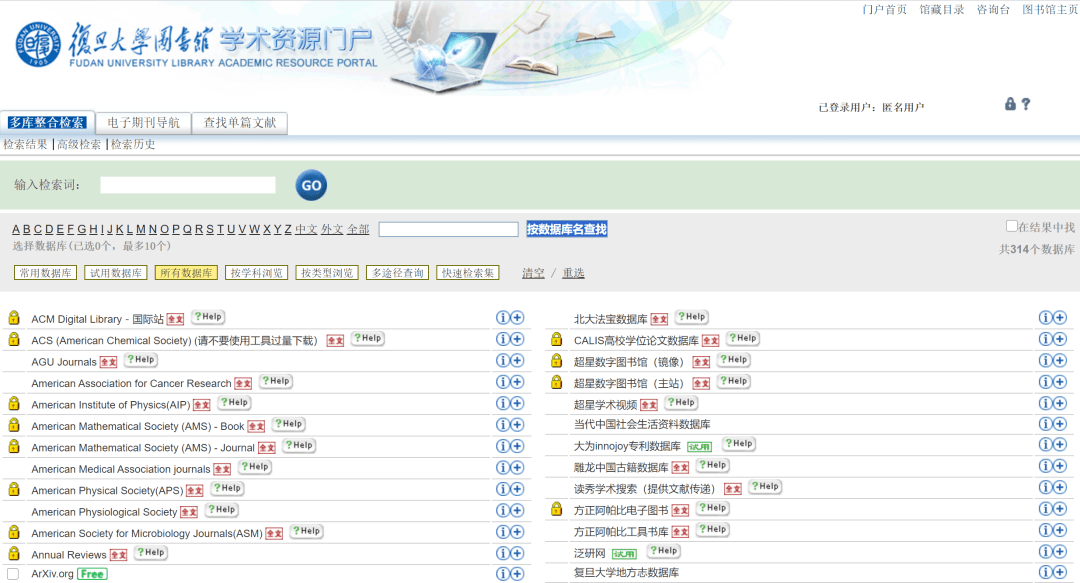The height and width of the screenshot is (583, 1080).
Task: Open the question mark help icon in header
Action: click(x=1026, y=104)
